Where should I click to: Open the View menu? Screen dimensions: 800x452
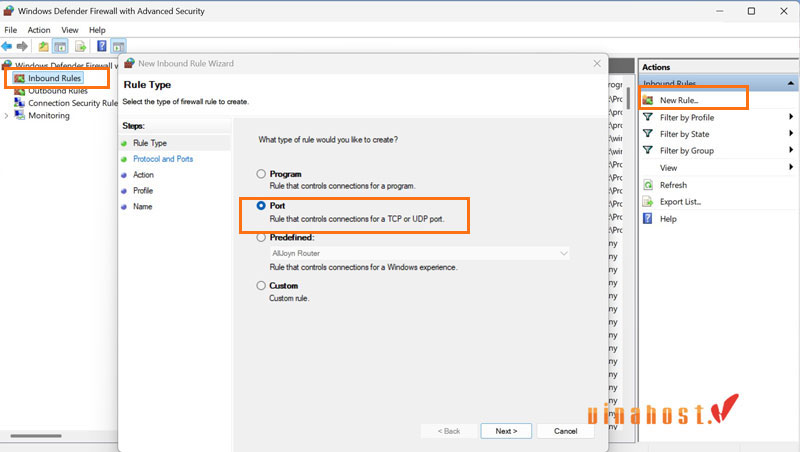point(70,30)
